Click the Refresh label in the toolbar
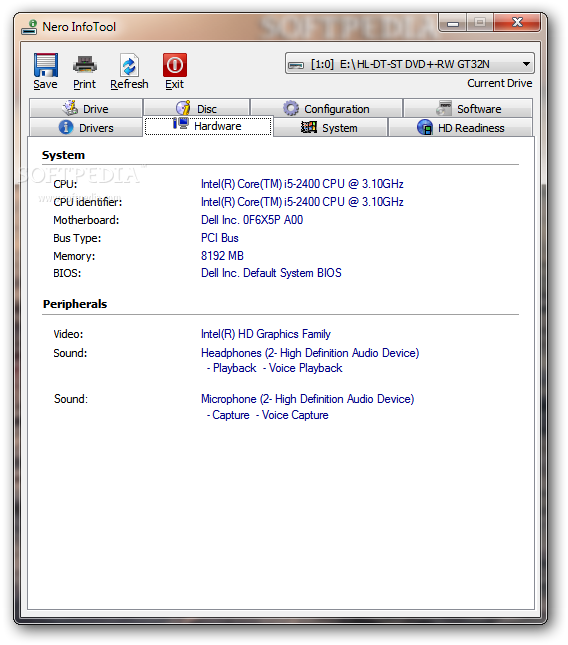Screen dimensions: 568x645 130,84
